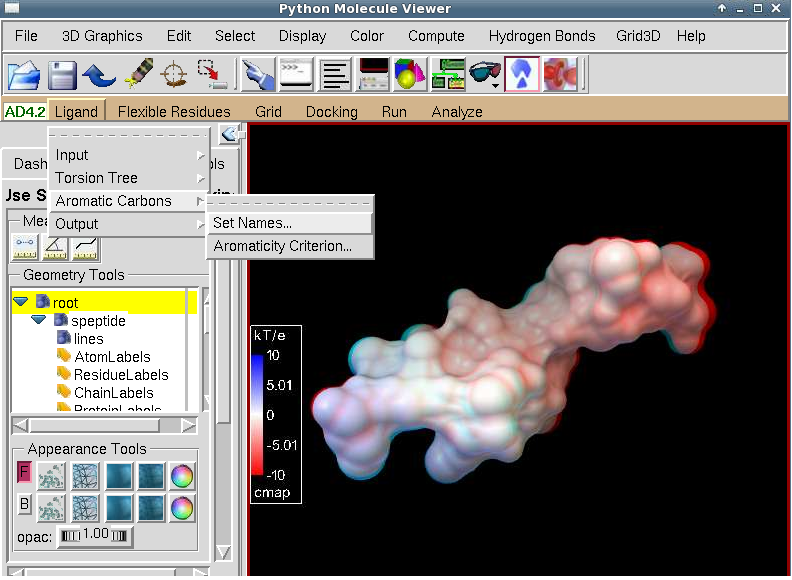This screenshot has width=792, height=580.
Task: Toggle the back face B button
Action: pyautogui.click(x=24, y=505)
